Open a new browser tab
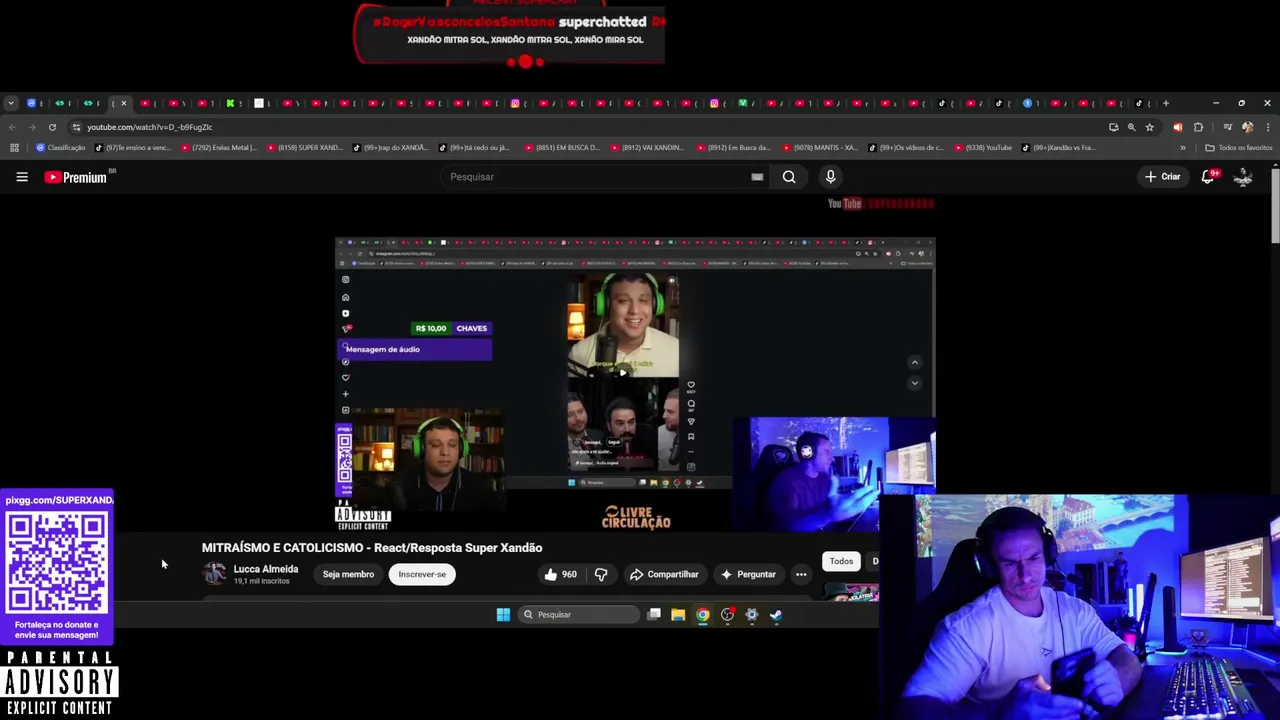This screenshot has height=720, width=1280. 1165,103
